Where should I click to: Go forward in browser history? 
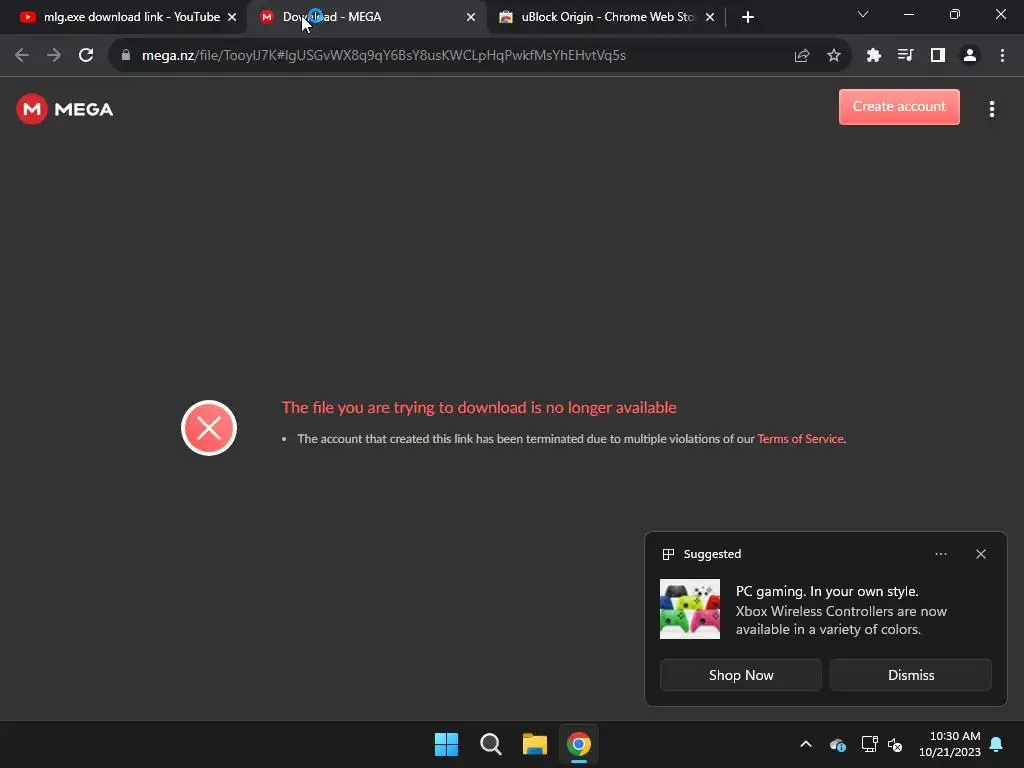coord(54,56)
